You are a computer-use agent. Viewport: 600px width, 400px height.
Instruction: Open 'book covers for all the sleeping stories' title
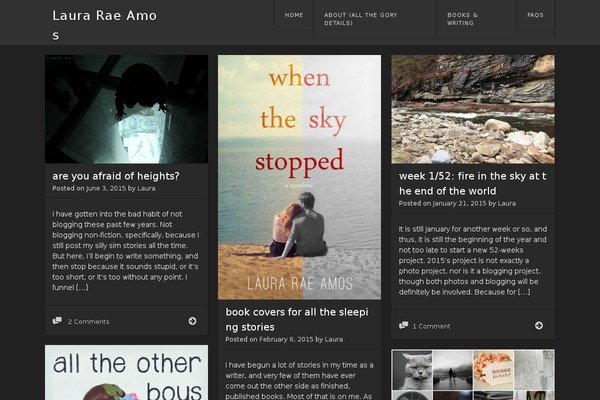(x=297, y=319)
